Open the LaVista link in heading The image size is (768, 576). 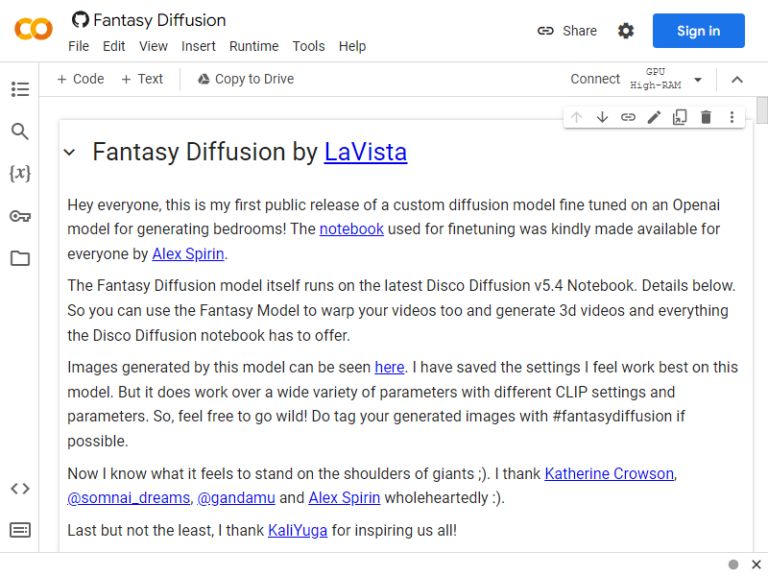365,152
